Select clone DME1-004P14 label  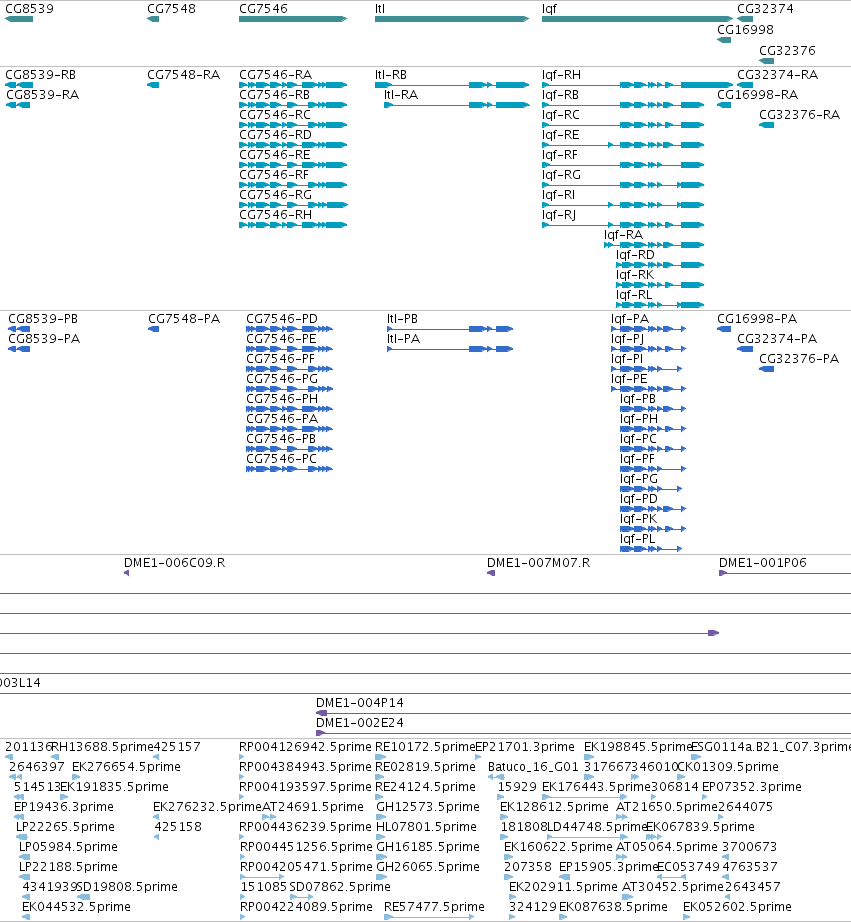360,703
